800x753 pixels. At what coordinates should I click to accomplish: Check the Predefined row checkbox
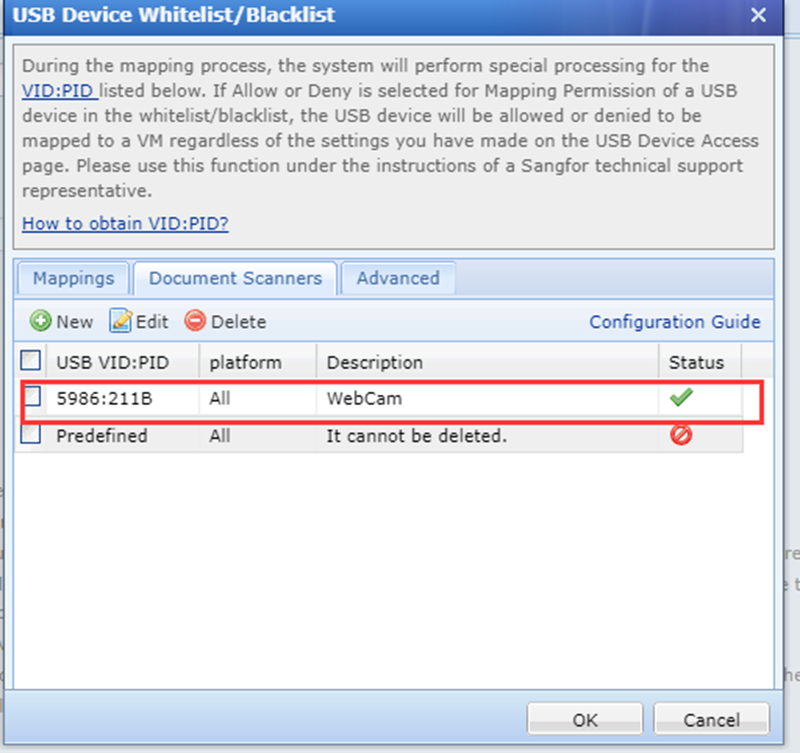coord(32,435)
